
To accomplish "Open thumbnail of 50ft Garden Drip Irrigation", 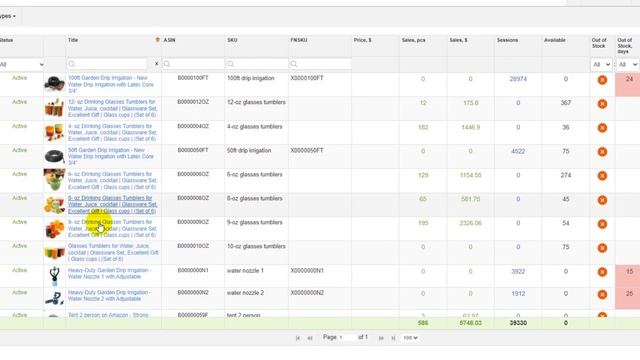I will click(x=54, y=156).
